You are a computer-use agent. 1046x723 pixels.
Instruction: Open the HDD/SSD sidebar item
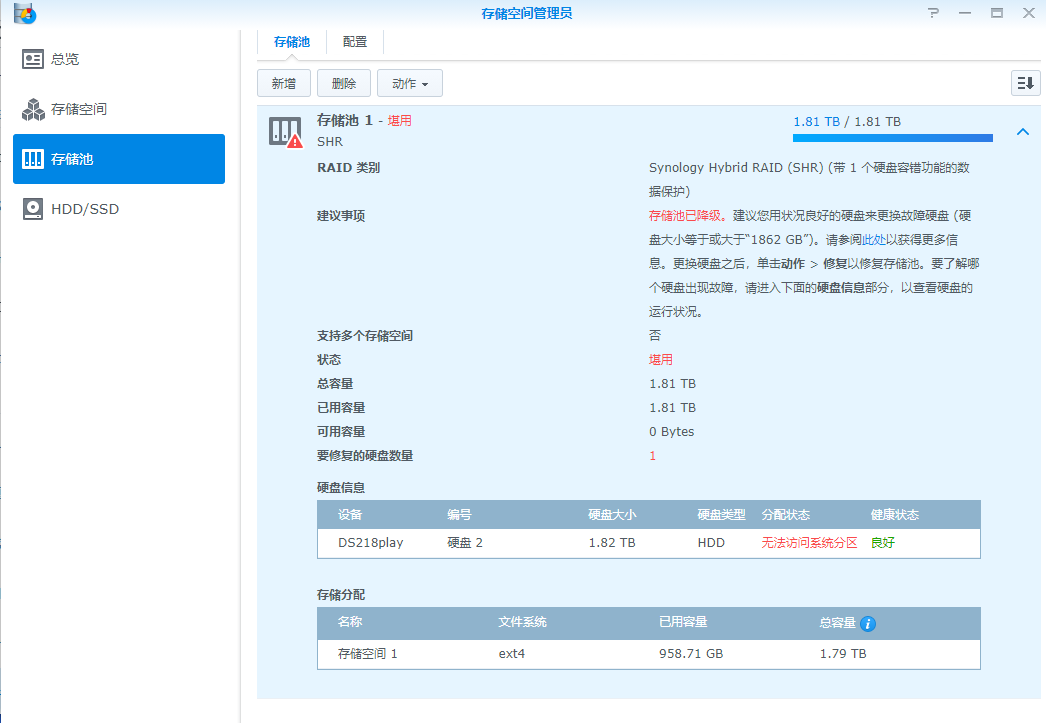pyautogui.click(x=119, y=209)
